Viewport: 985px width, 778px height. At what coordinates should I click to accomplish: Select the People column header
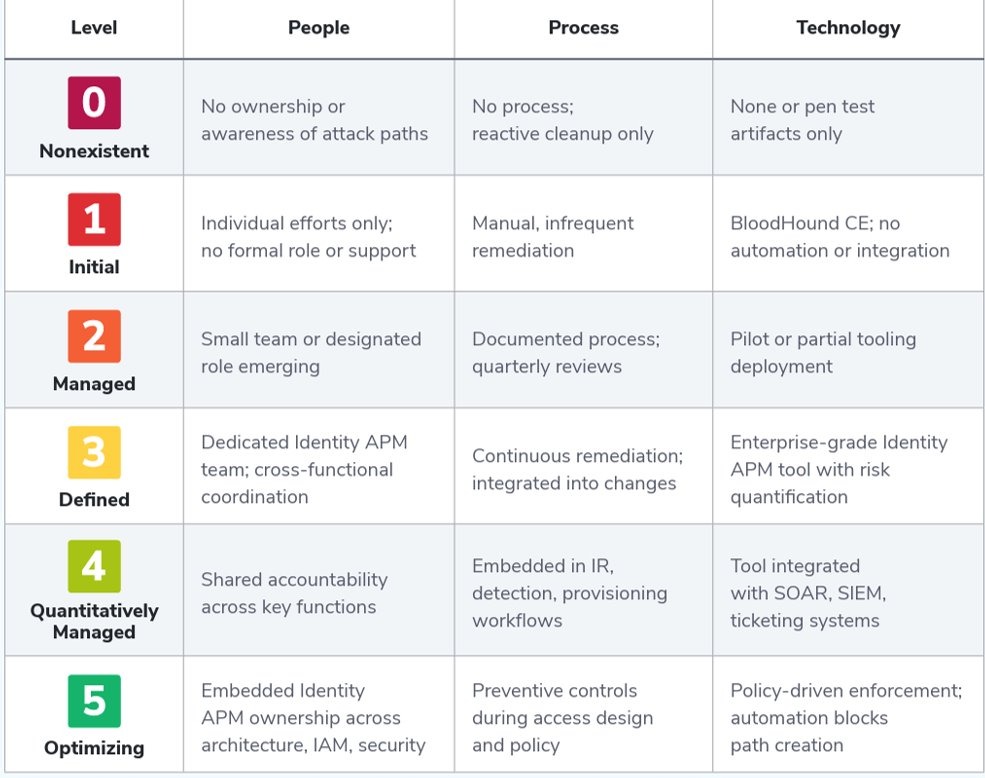[319, 28]
